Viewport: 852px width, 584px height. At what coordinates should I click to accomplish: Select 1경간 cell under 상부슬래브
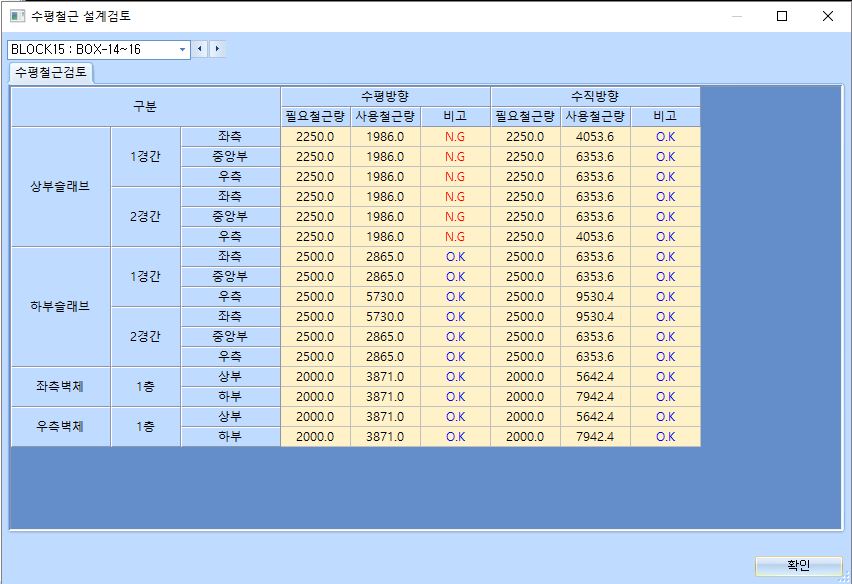146,157
